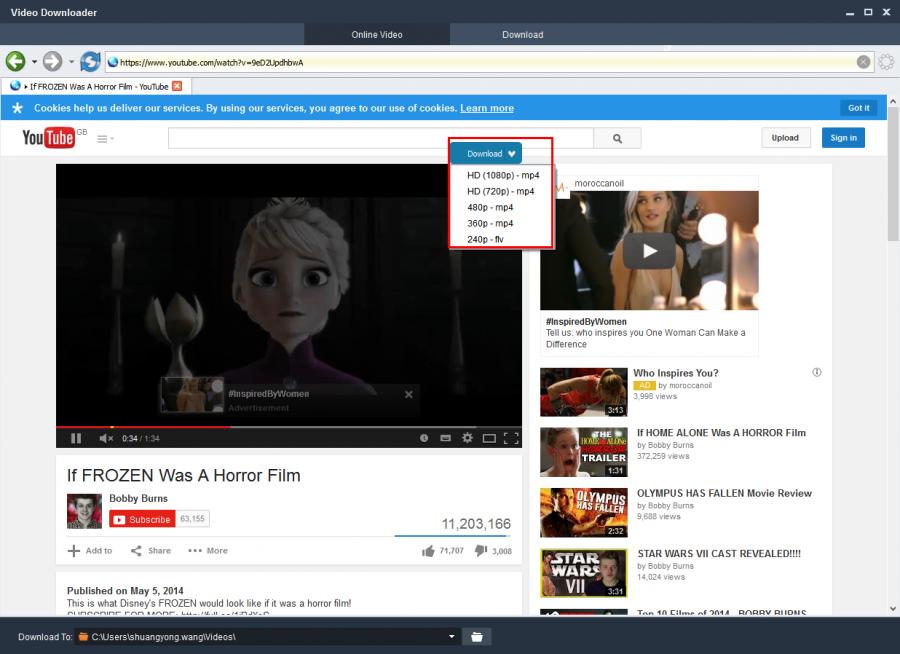Click the browser back arrow icon
This screenshot has width=900, height=654.
pyautogui.click(x=15, y=62)
